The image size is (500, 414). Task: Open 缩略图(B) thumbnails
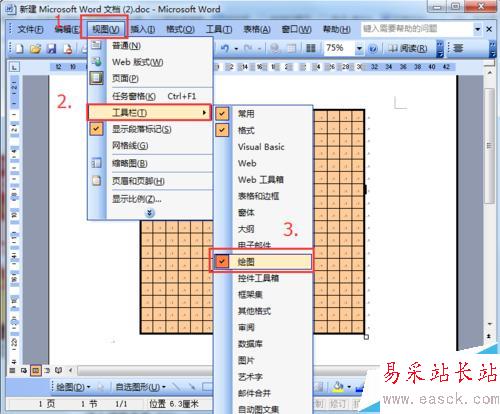click(150, 163)
